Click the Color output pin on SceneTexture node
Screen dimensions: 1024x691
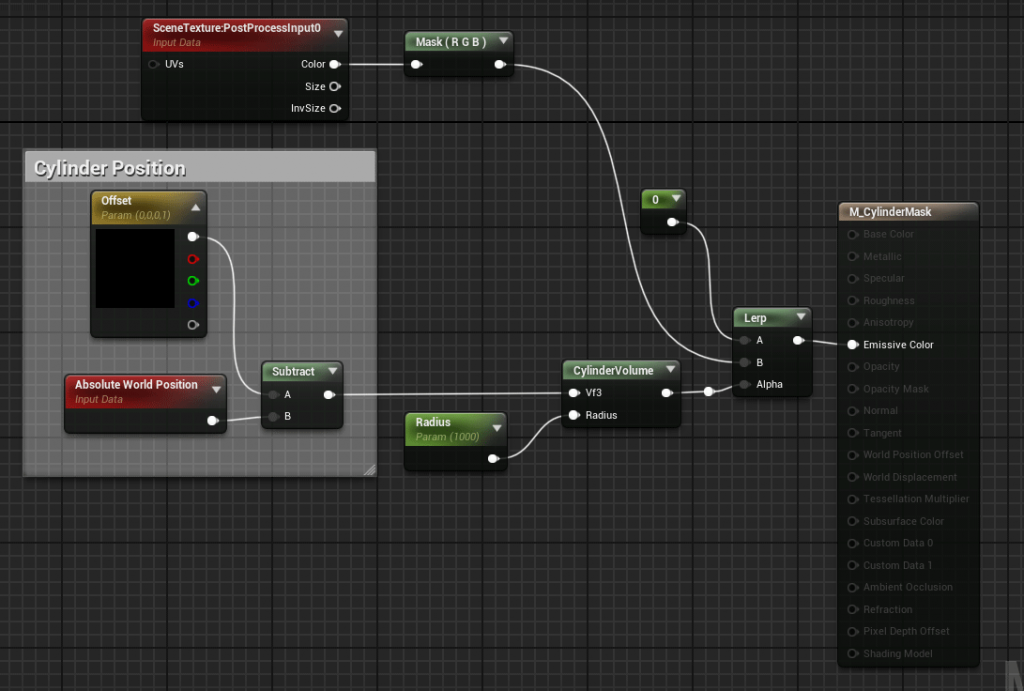click(x=334, y=64)
